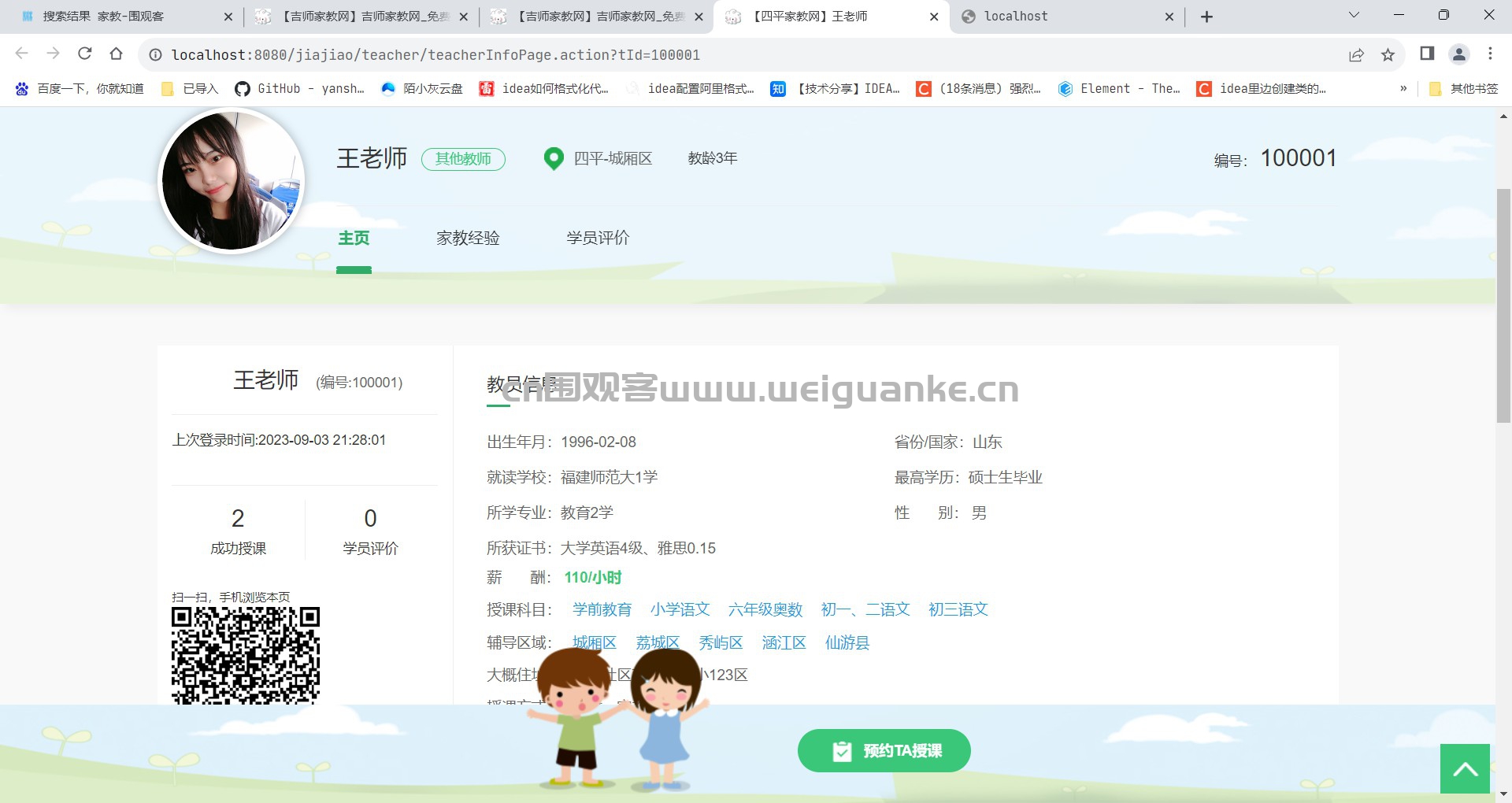Viewport: 1512px width, 803px height.
Task: Open new tab with plus button
Action: [1206, 17]
